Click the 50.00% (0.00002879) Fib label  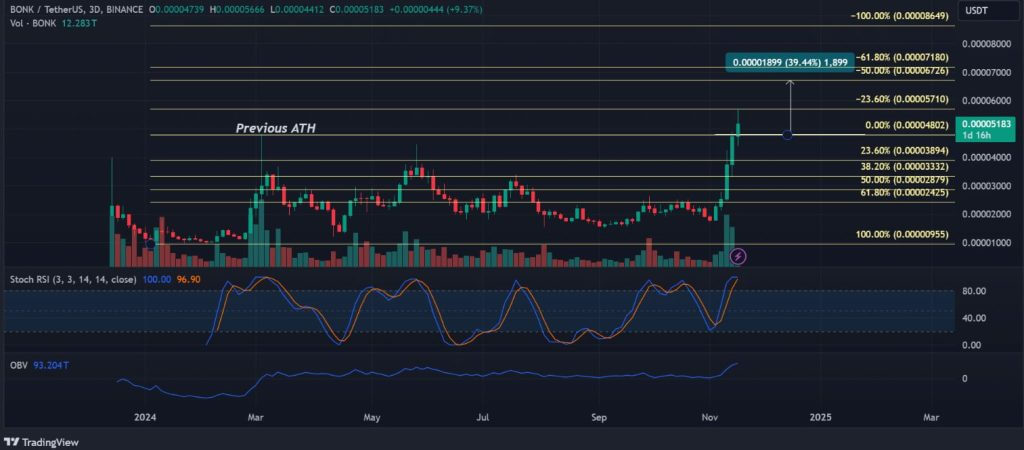point(906,180)
